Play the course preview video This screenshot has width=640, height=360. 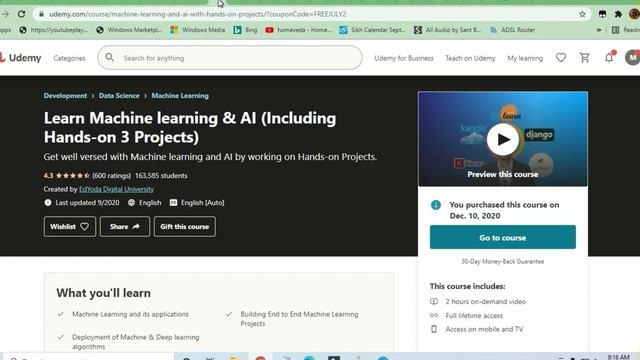click(x=503, y=140)
